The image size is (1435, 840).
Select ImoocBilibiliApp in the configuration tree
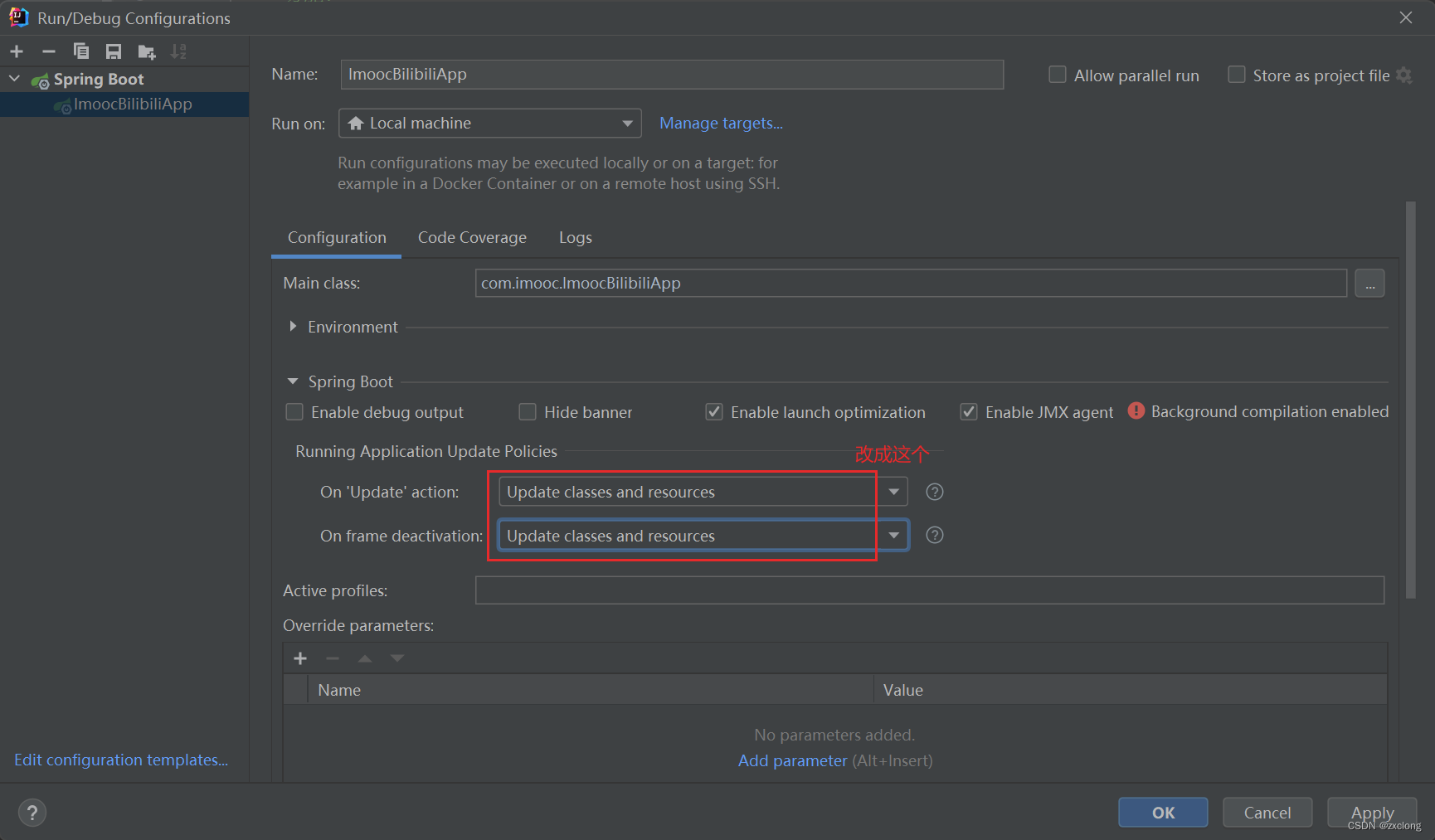(x=124, y=104)
